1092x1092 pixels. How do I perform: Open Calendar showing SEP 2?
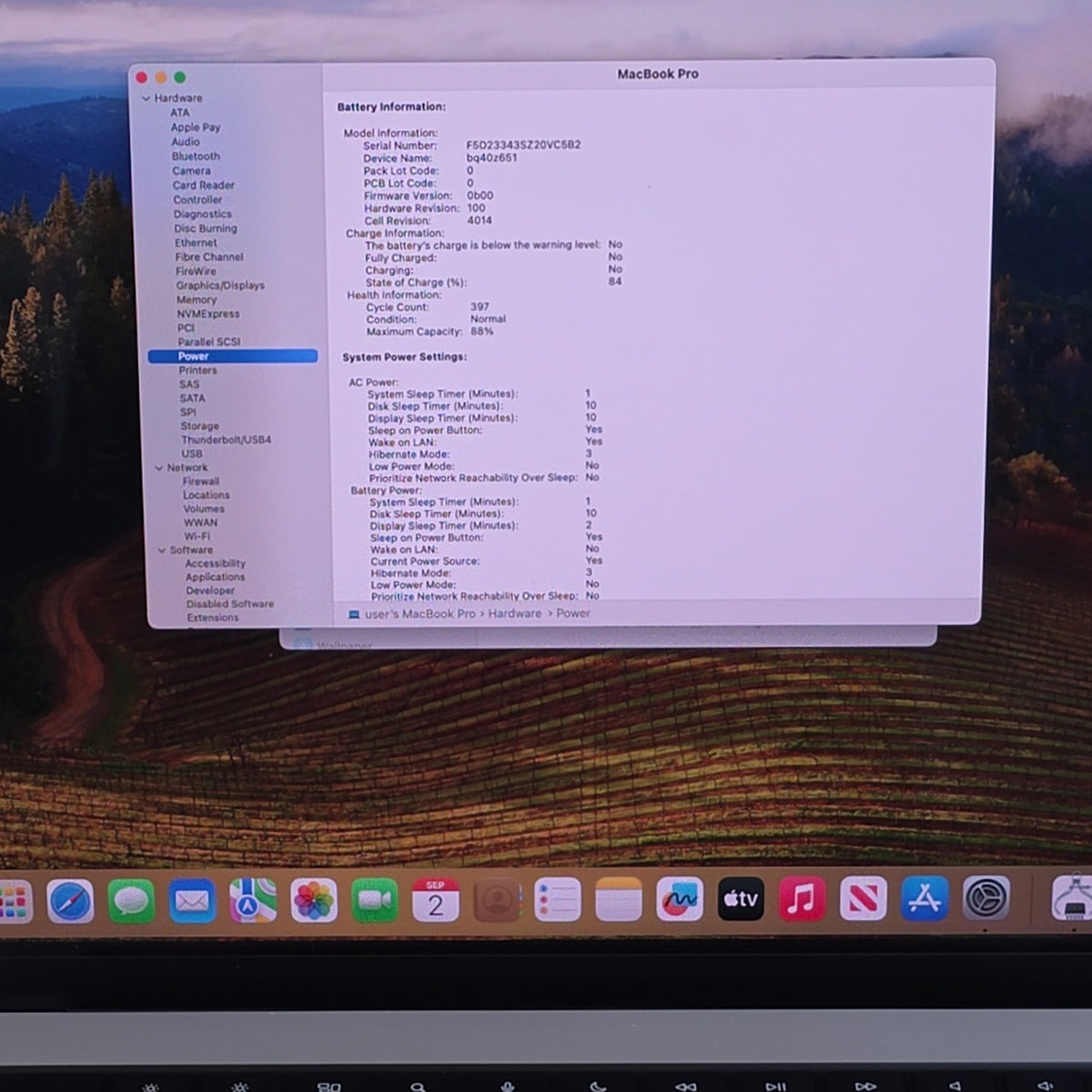tap(436, 902)
